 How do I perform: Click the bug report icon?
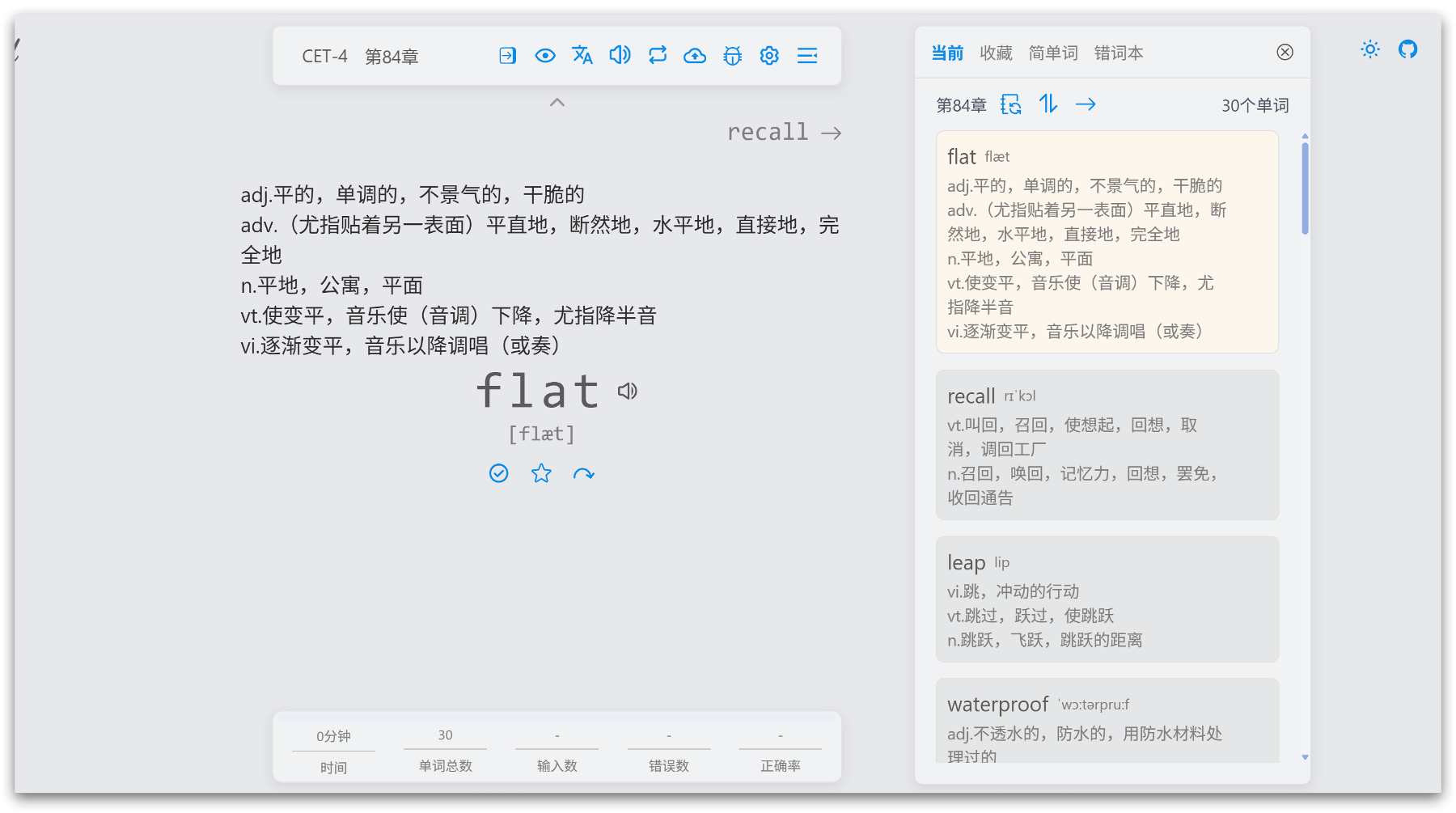732,56
